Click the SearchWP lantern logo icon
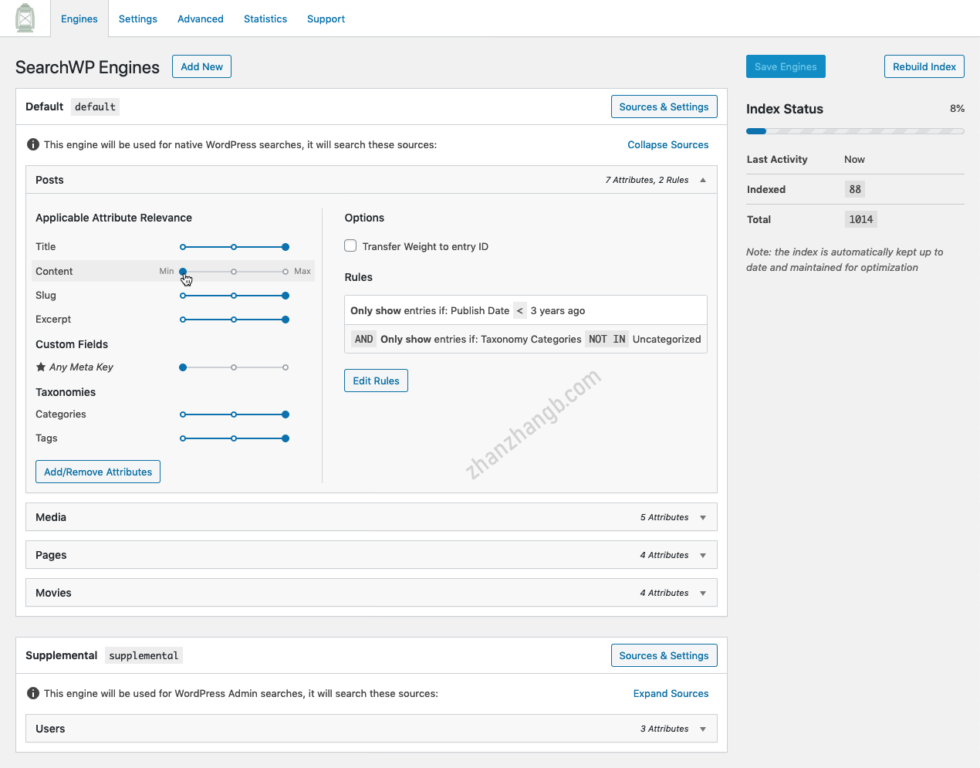980x768 pixels. coord(25,18)
